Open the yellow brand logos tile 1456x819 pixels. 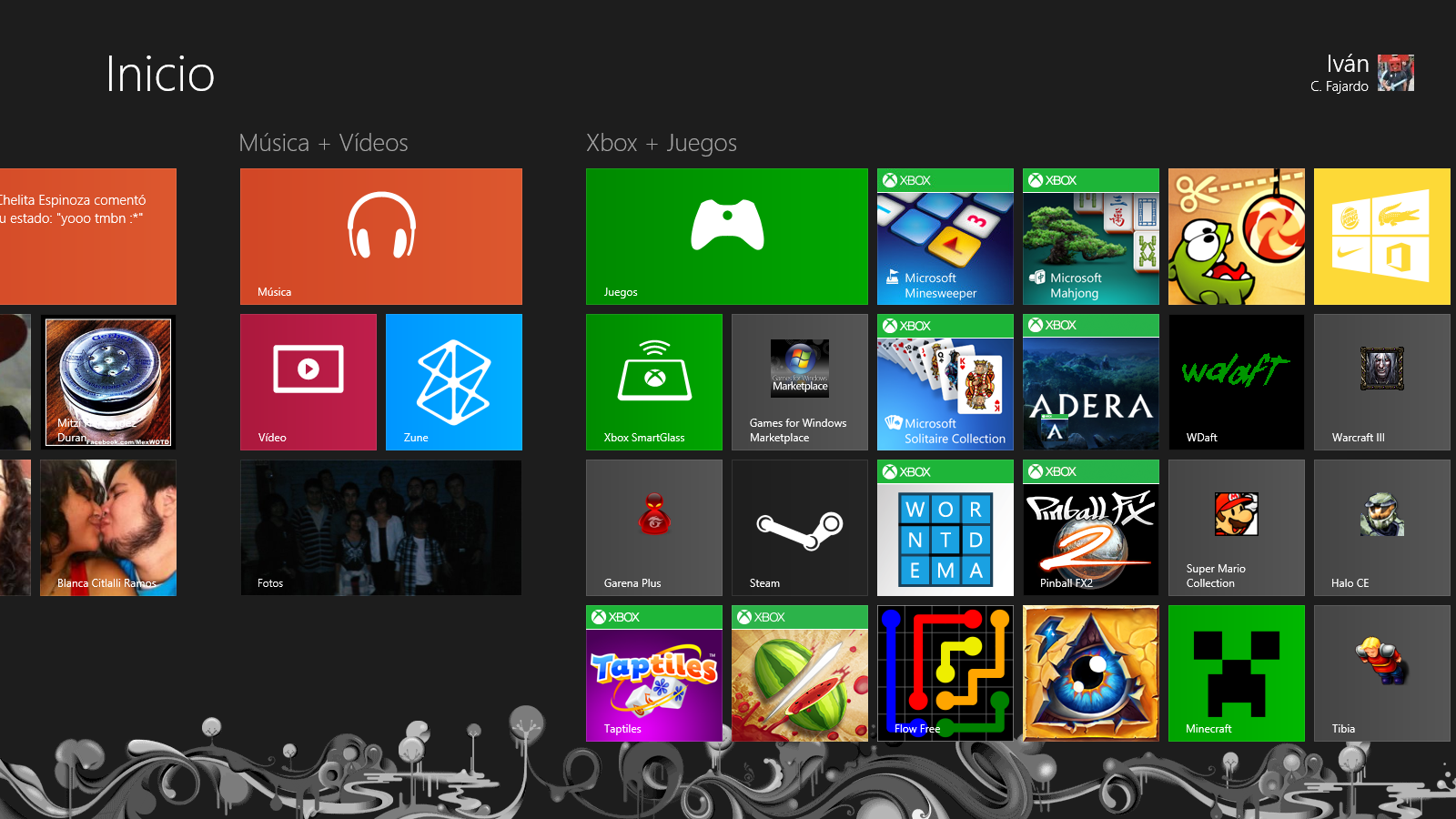point(1382,237)
